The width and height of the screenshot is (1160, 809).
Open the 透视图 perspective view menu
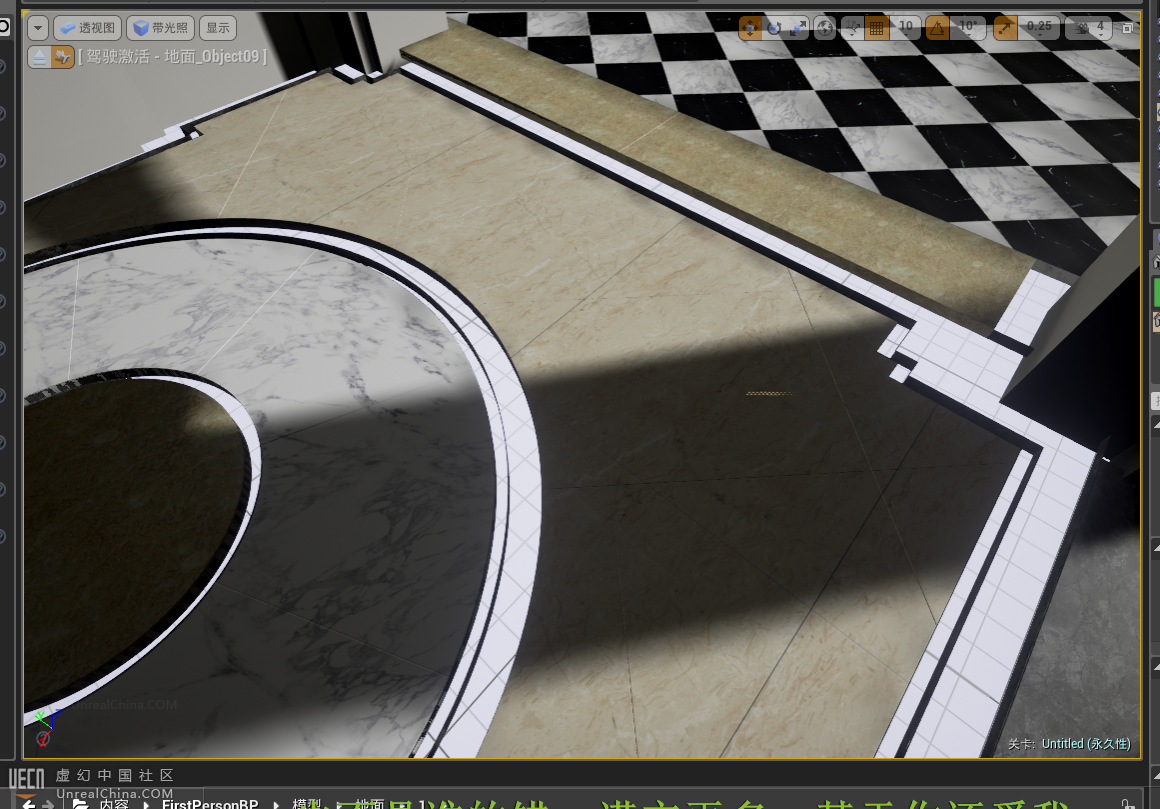click(87, 28)
